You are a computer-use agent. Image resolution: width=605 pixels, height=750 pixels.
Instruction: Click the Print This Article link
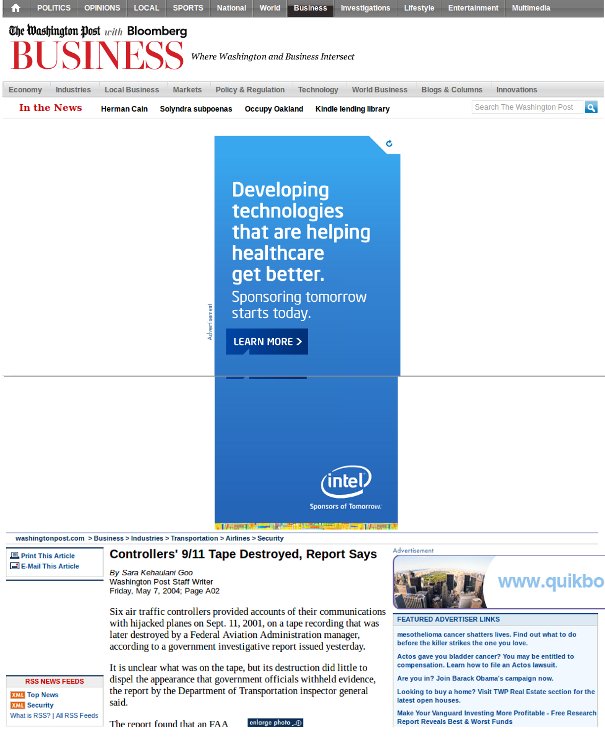click(48, 556)
